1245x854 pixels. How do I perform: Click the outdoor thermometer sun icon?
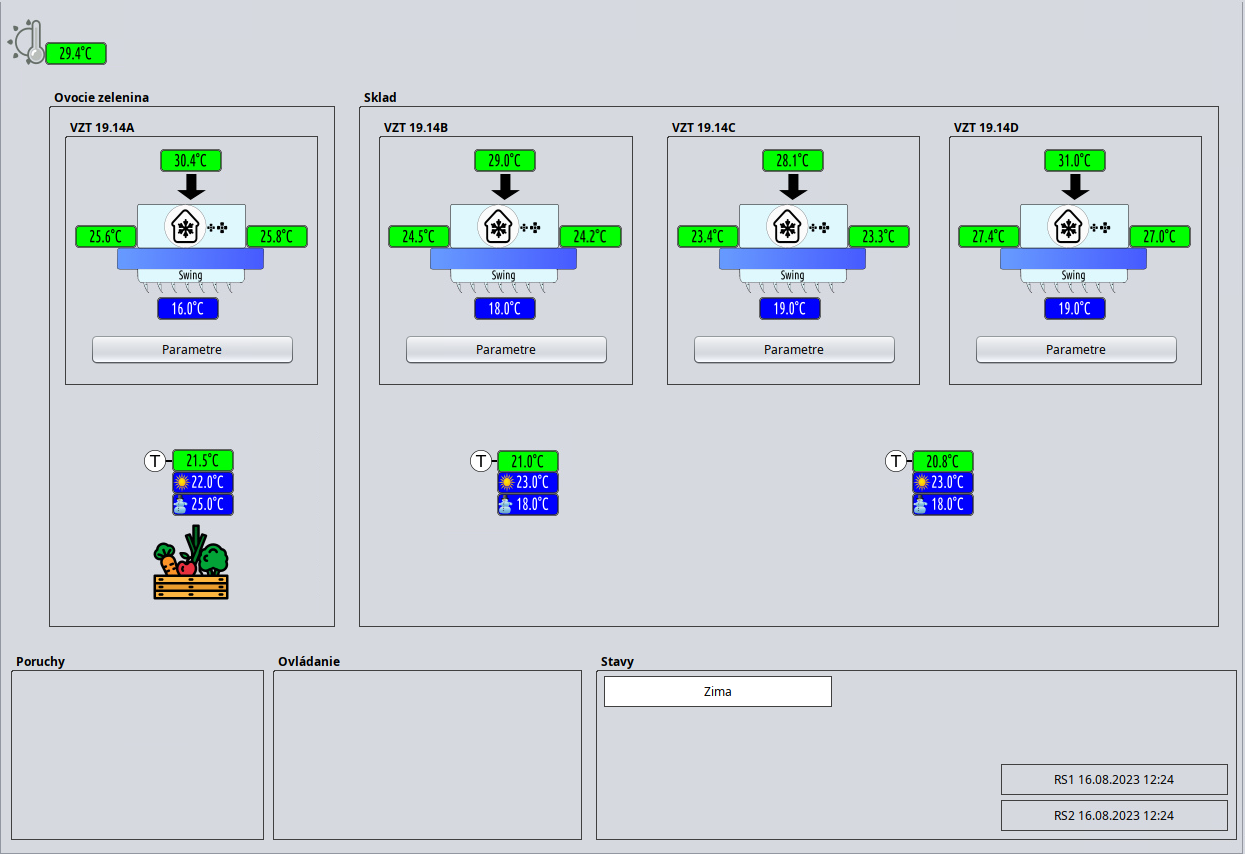click(x=26, y=43)
